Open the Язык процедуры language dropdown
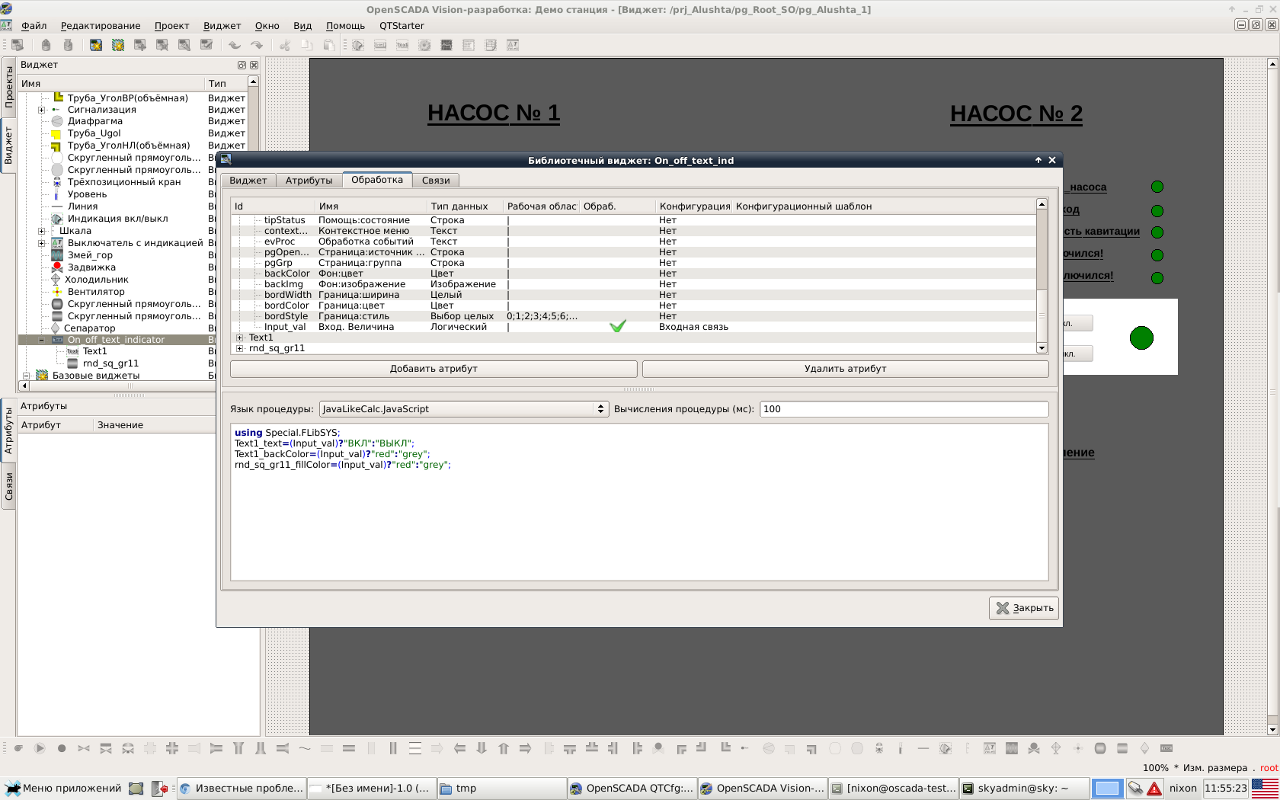This screenshot has width=1280, height=800. pos(463,409)
